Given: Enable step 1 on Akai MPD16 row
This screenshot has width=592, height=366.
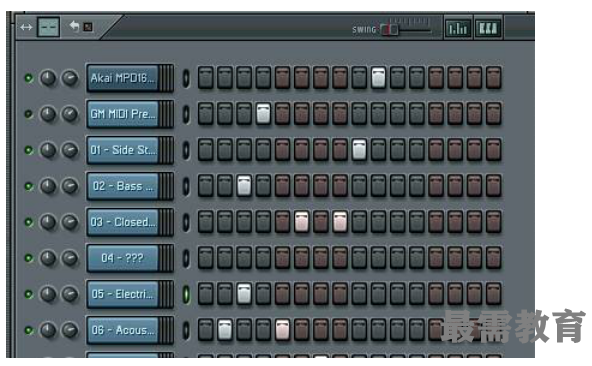Looking at the screenshot, I should tap(205, 78).
